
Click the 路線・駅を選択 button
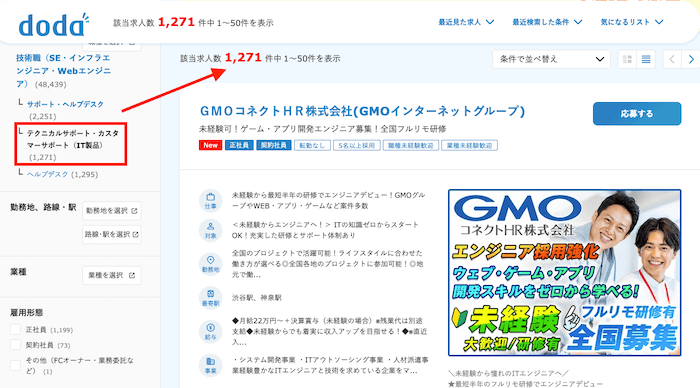coord(112,234)
